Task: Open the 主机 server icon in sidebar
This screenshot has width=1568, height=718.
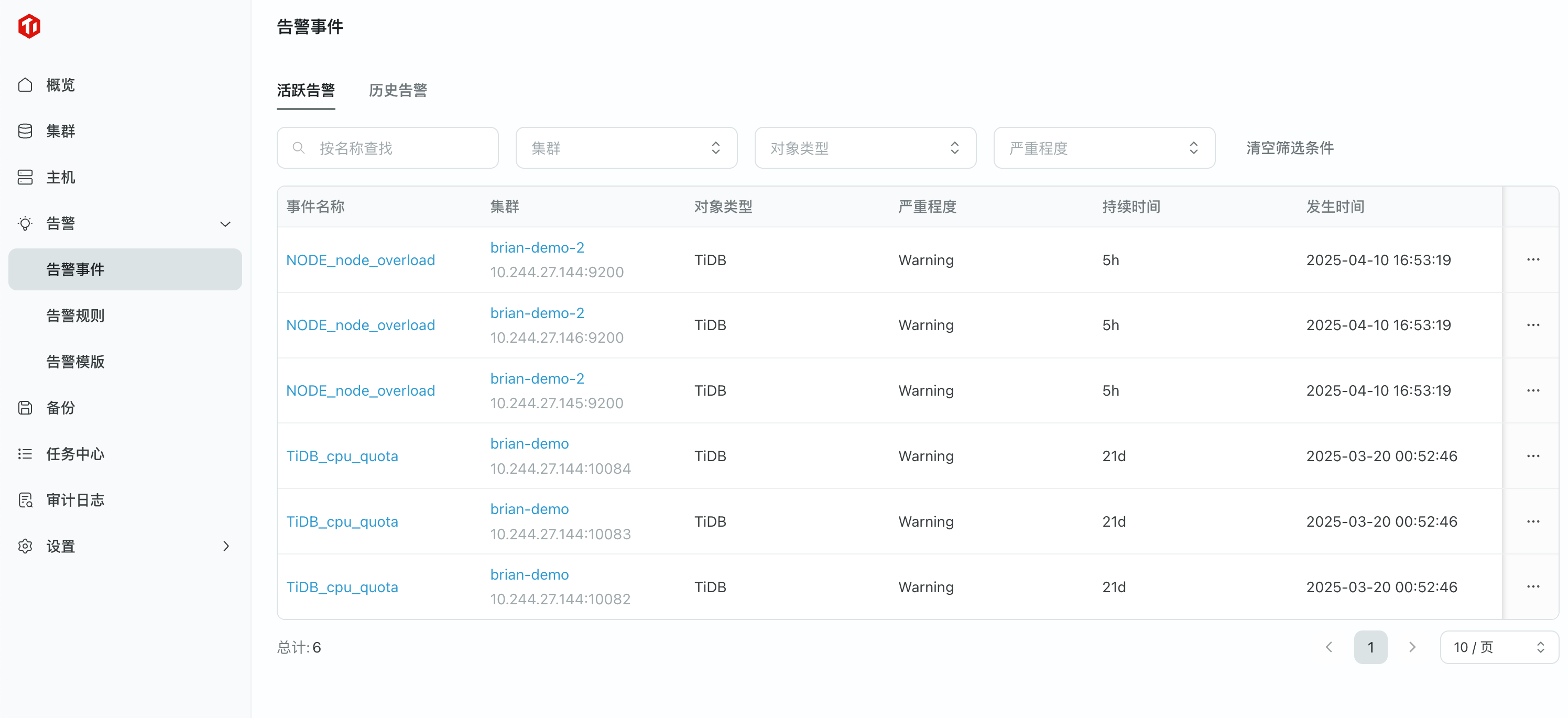Action: coord(25,177)
